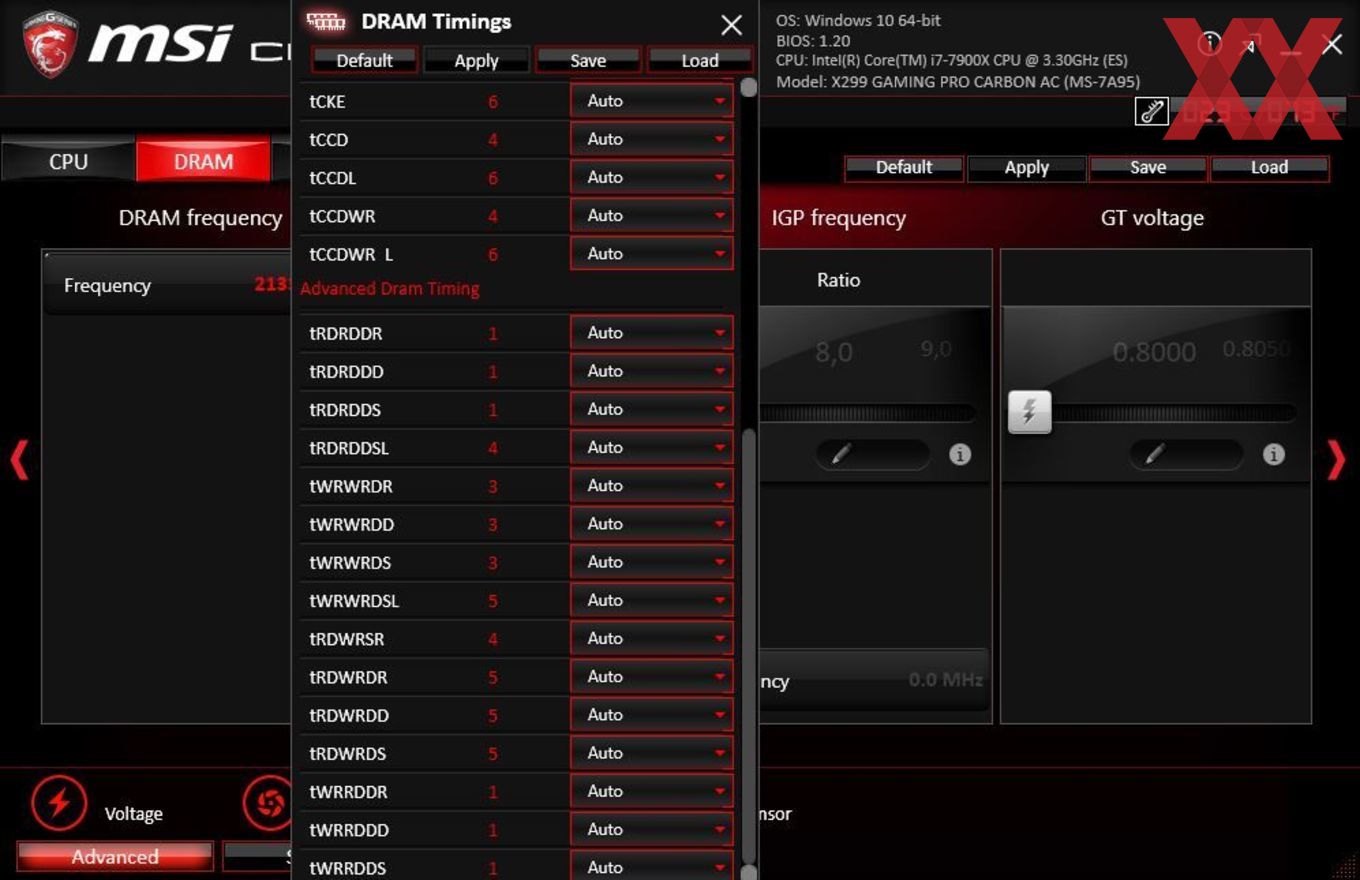This screenshot has height=880, width=1360.
Task: Click the 'Advanced Dram Timing' section heading
Action: point(390,288)
